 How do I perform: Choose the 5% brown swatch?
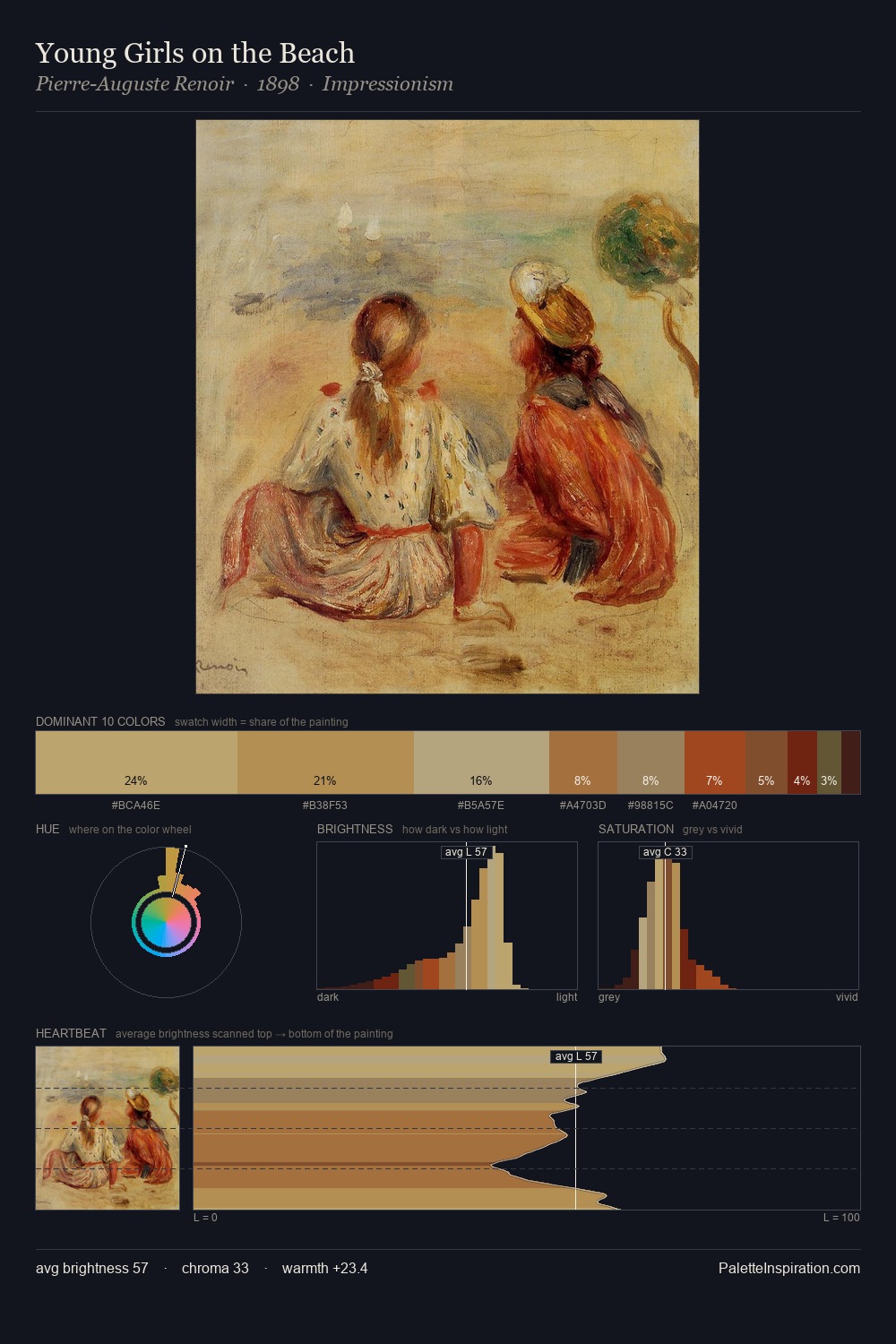766,762
